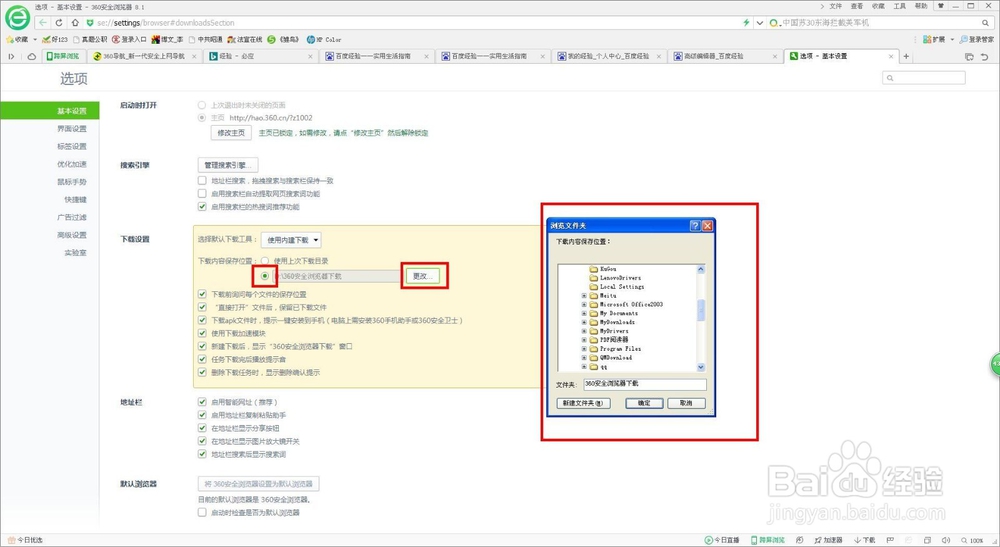
Task: Uncheck 使用下载加速模块
Action: [202, 333]
